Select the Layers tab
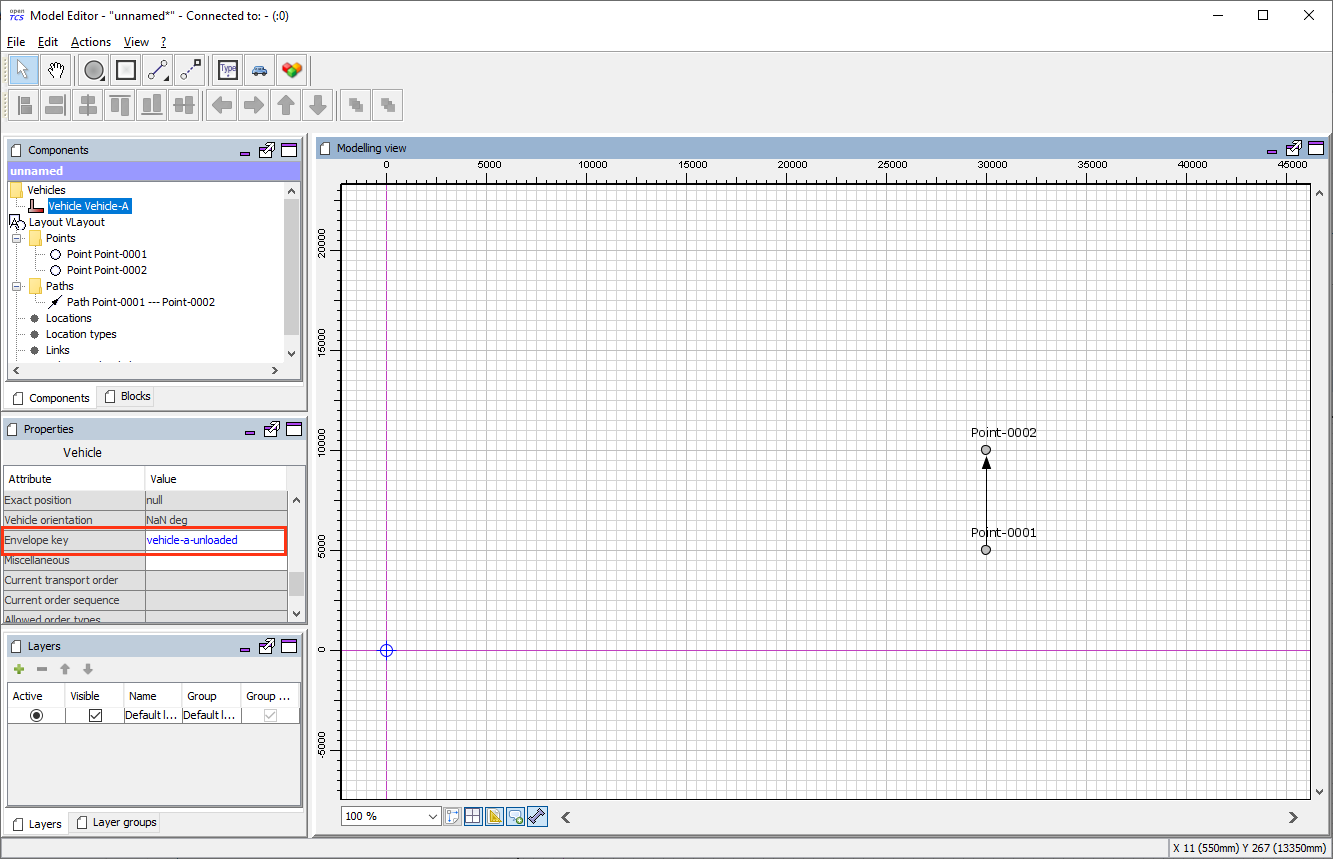This screenshot has height=859, width=1334. [x=37, y=824]
